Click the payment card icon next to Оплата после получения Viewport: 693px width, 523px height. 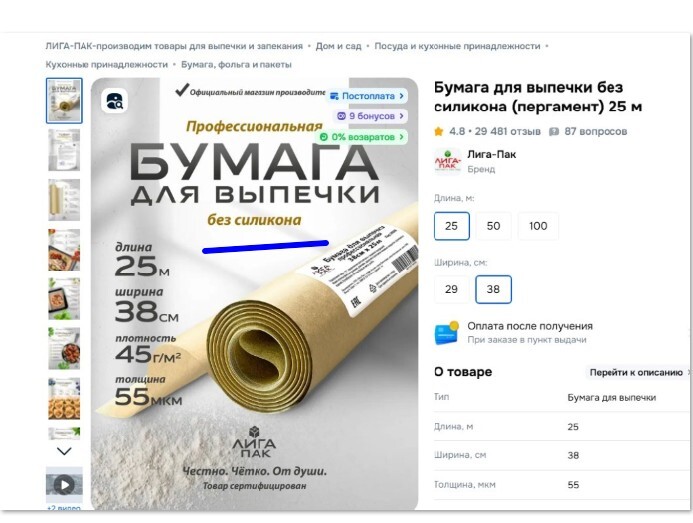[447, 332]
